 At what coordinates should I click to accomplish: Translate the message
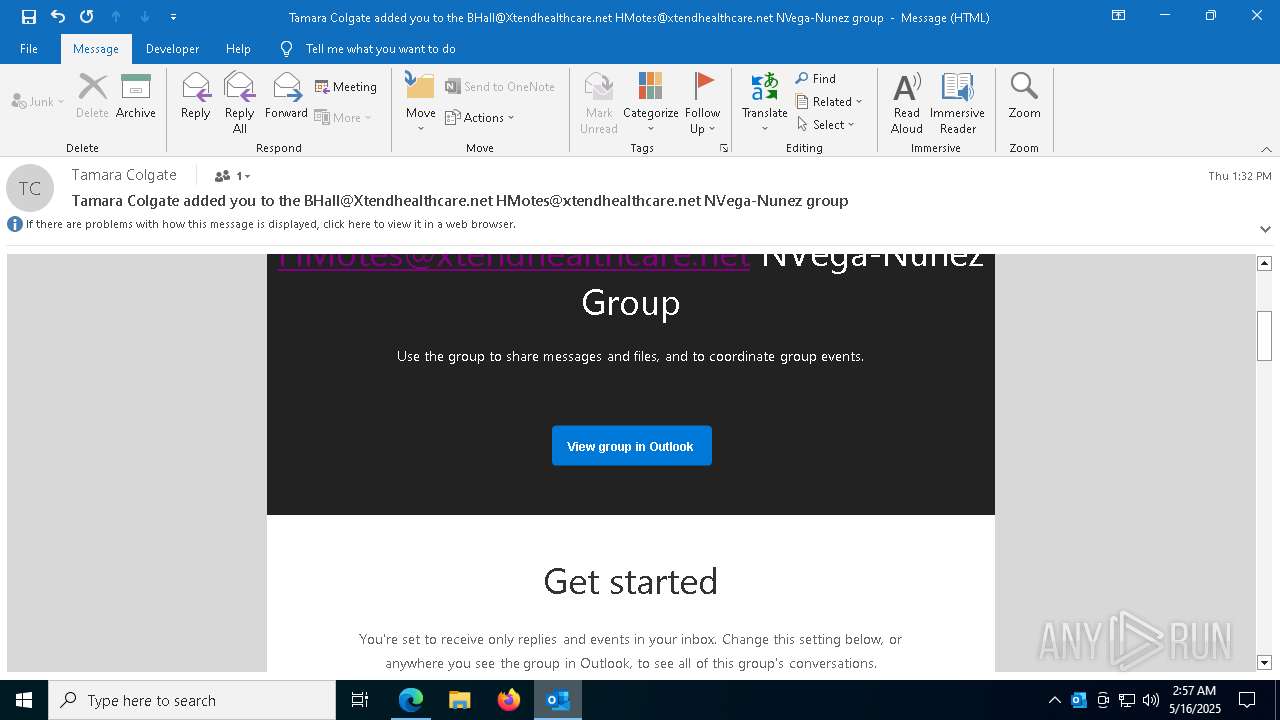(765, 103)
